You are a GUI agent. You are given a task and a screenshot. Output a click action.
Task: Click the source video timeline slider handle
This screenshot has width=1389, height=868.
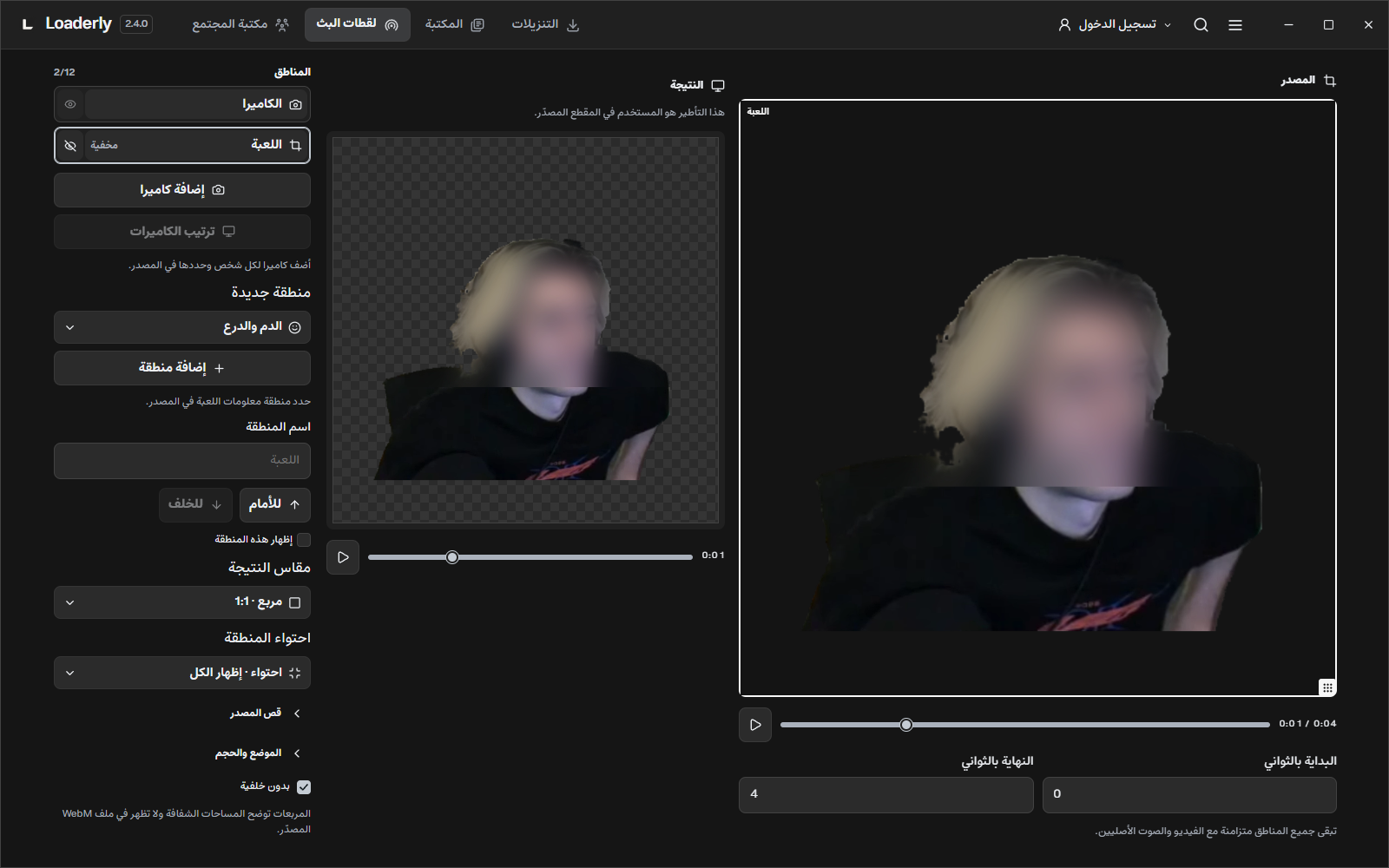point(906,725)
